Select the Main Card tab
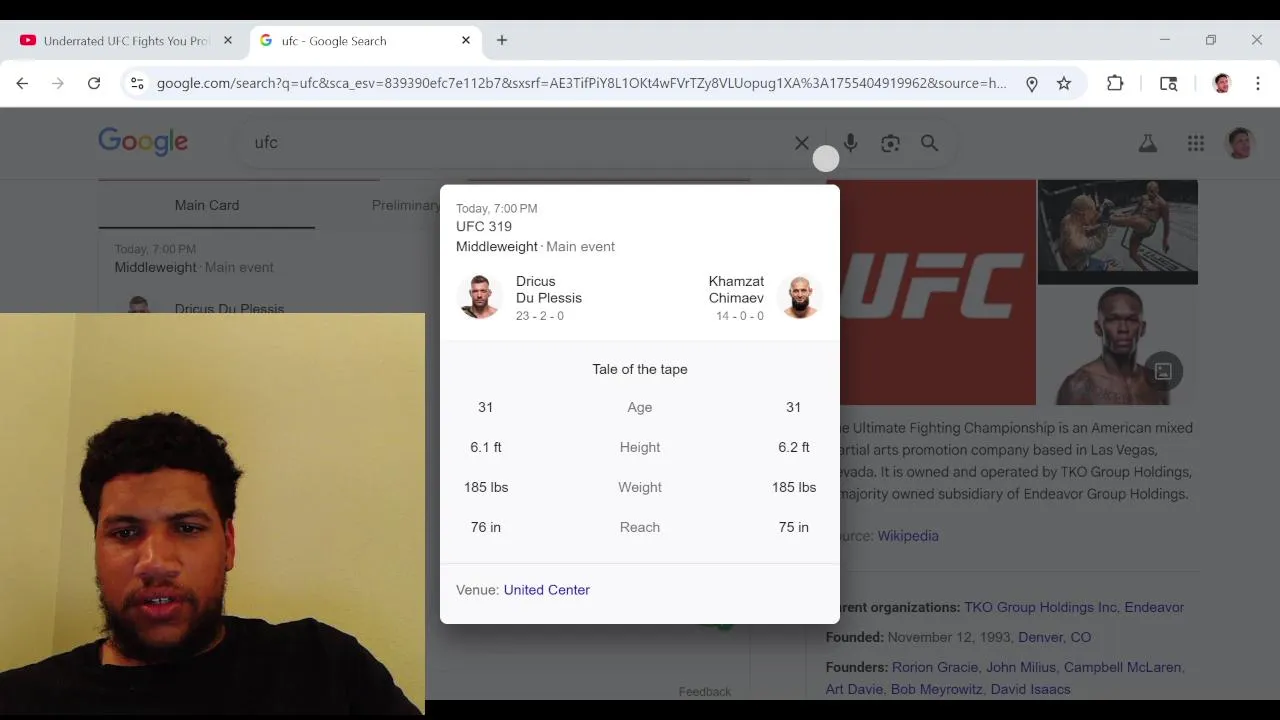1280x720 pixels. pyautogui.click(x=207, y=205)
